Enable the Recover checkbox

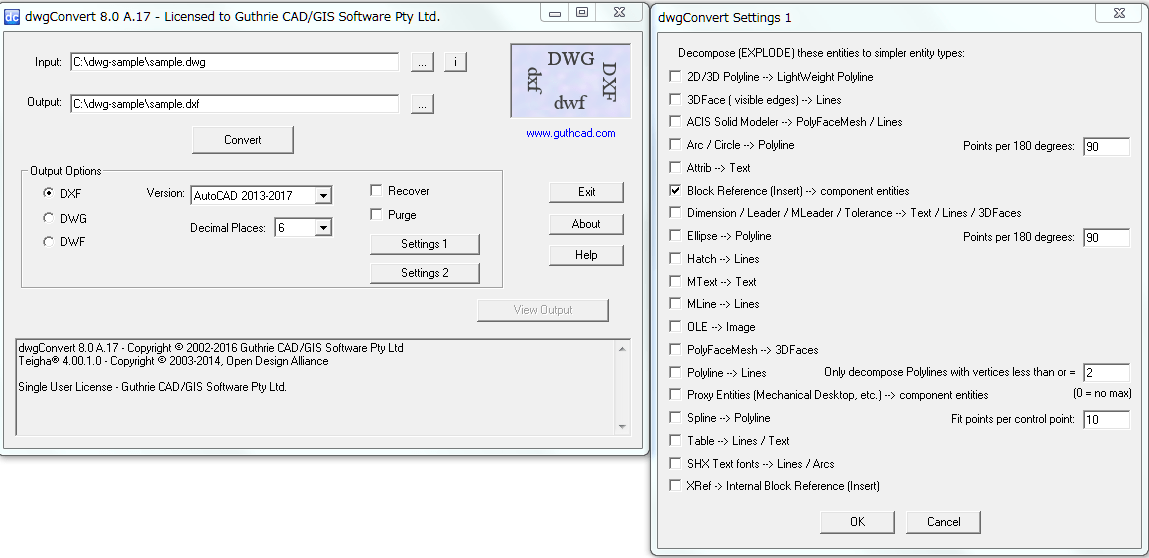point(377,191)
